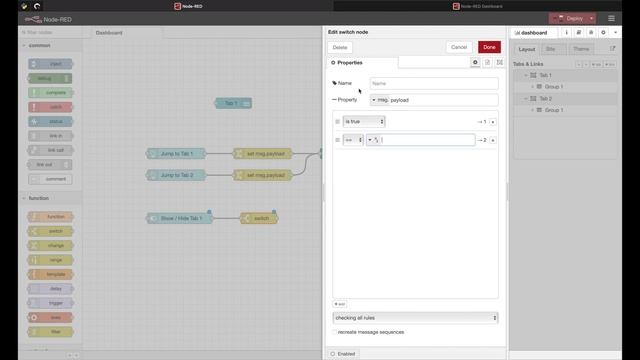Select the link call node in the palette
640x360 pixels.
click(50, 150)
